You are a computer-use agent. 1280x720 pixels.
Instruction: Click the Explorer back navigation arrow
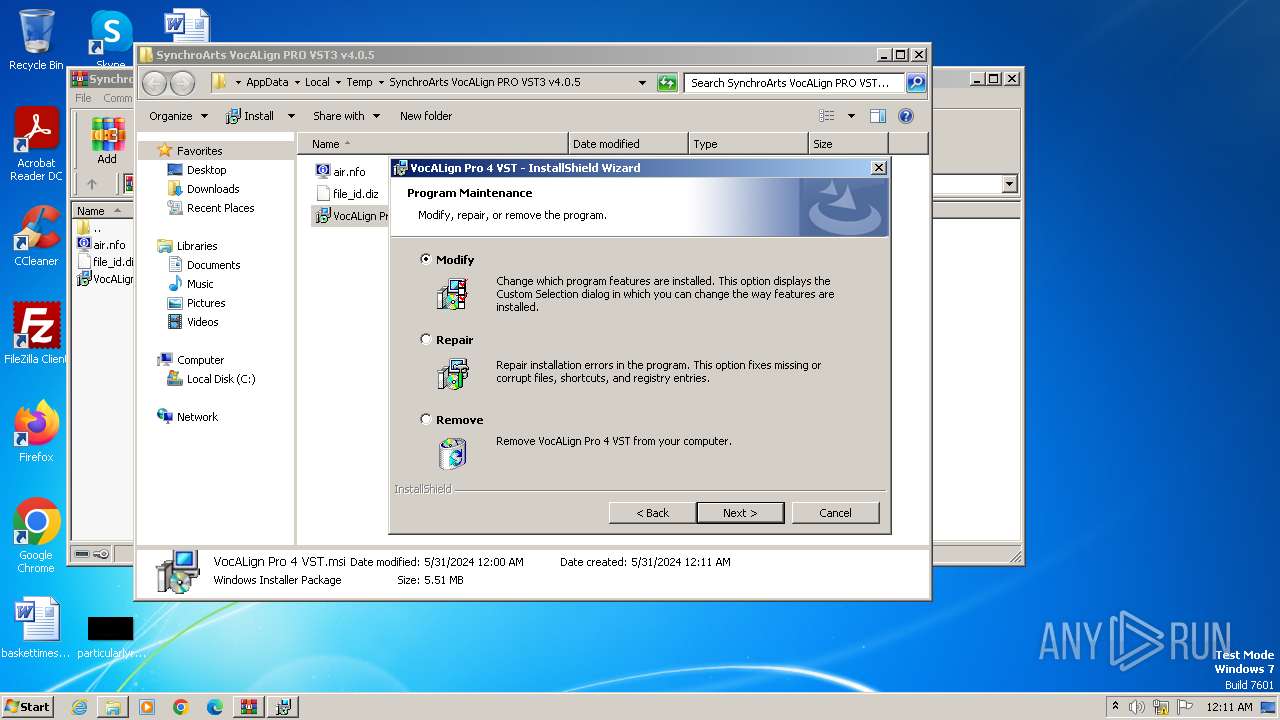click(155, 83)
